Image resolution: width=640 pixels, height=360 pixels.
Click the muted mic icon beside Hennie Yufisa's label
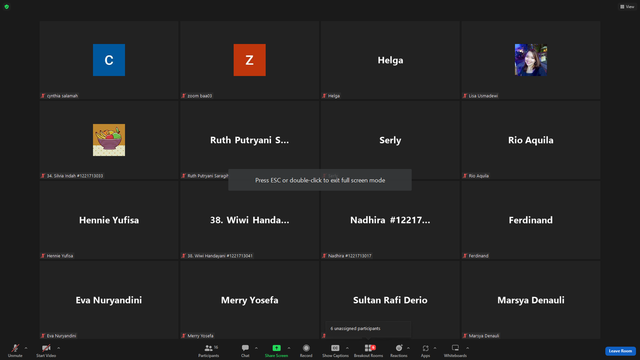coord(43,256)
